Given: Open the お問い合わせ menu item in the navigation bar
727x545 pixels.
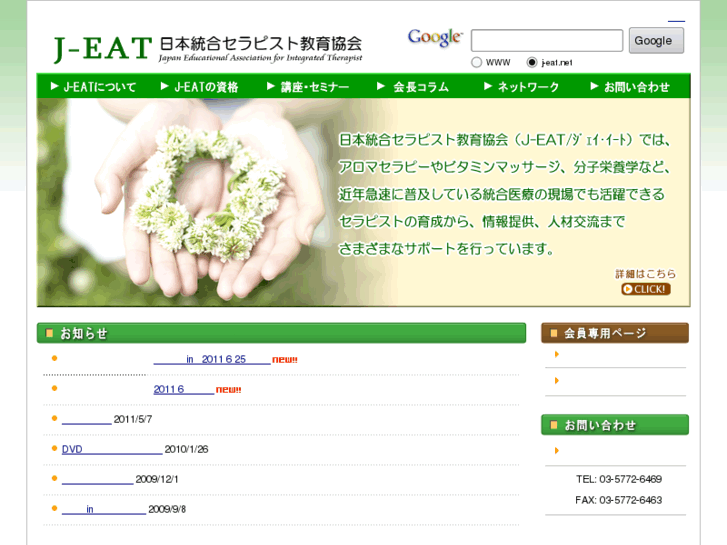Looking at the screenshot, I should (630, 87).
